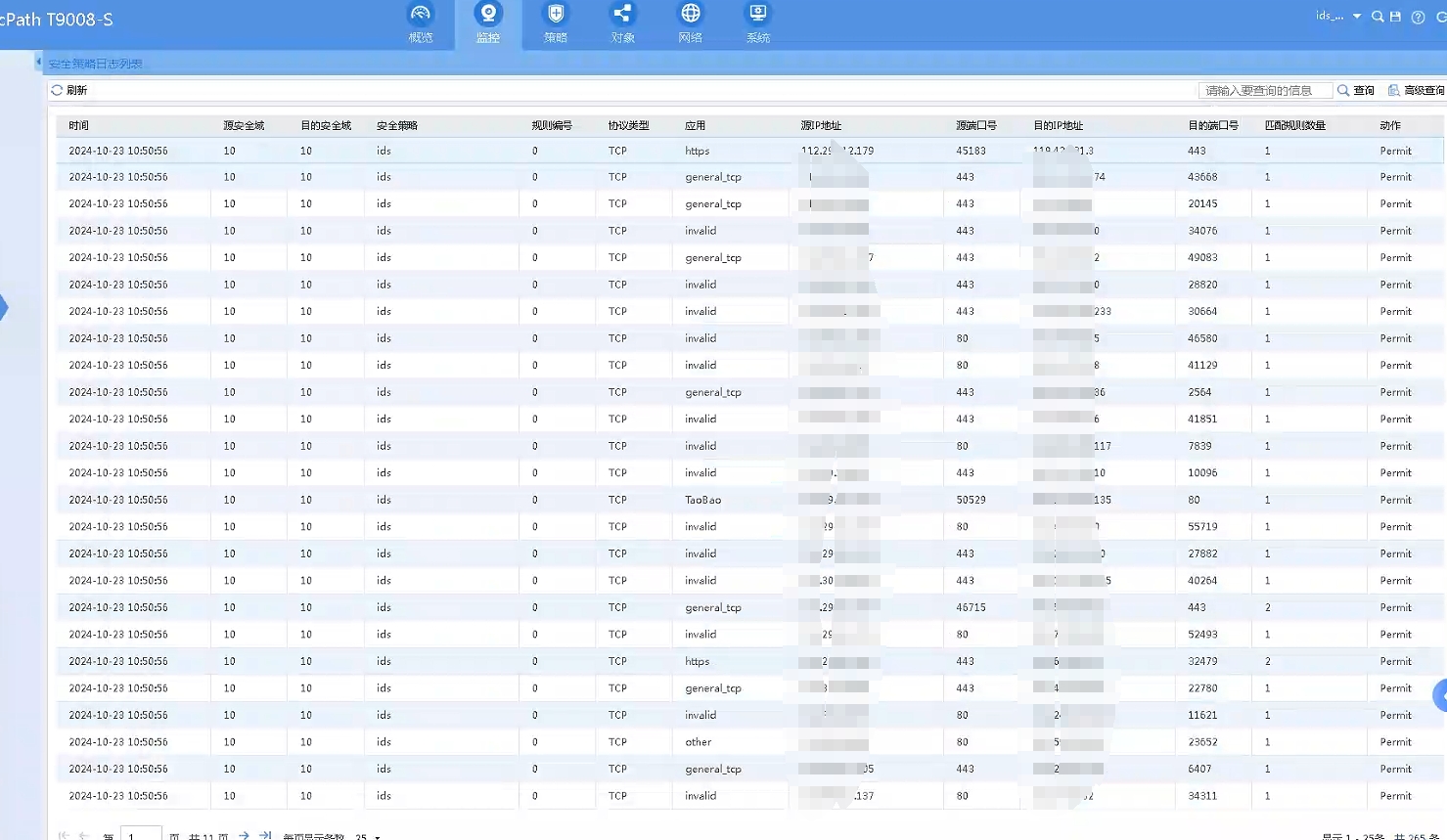Screen dimensions: 1447x840
Task: Click the 查询 search button
Action: [x=1356, y=90]
